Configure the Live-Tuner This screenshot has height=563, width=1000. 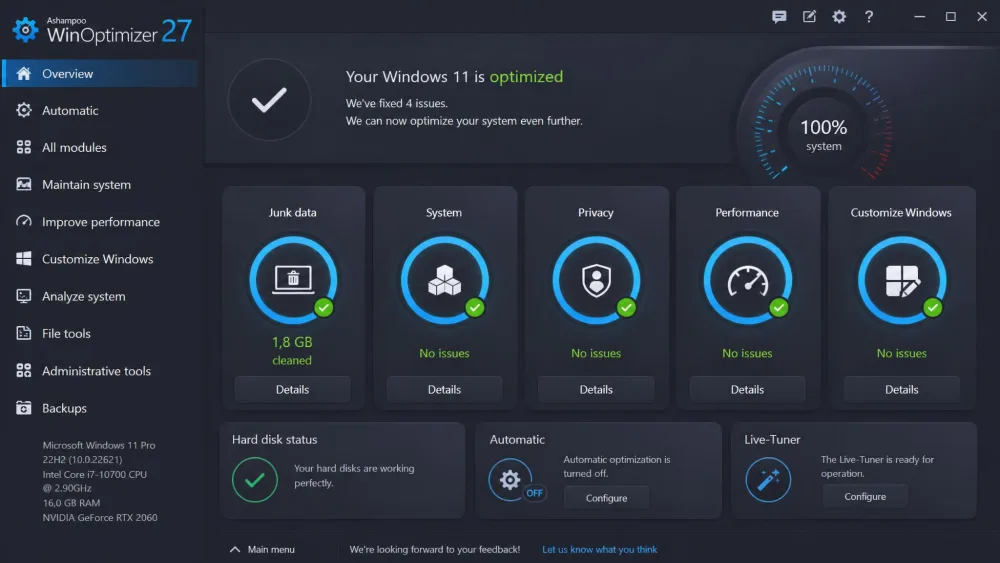click(865, 497)
